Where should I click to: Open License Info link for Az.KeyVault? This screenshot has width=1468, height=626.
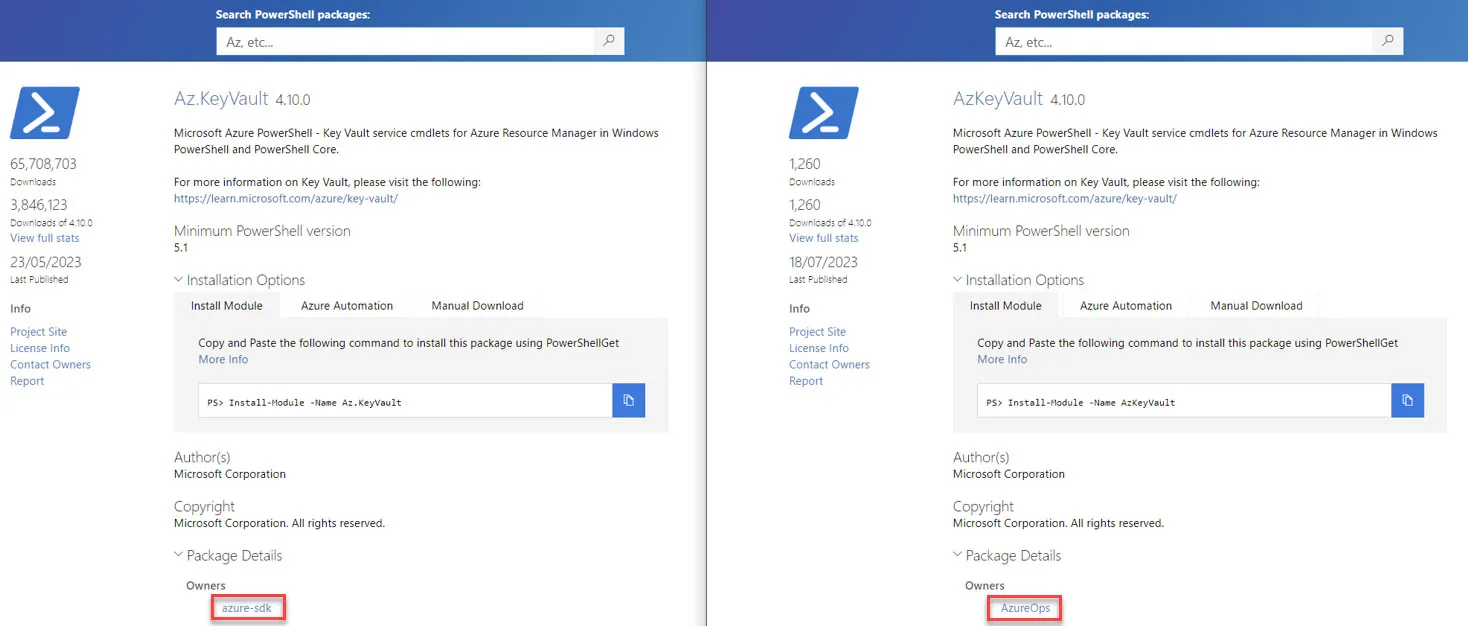[40, 348]
